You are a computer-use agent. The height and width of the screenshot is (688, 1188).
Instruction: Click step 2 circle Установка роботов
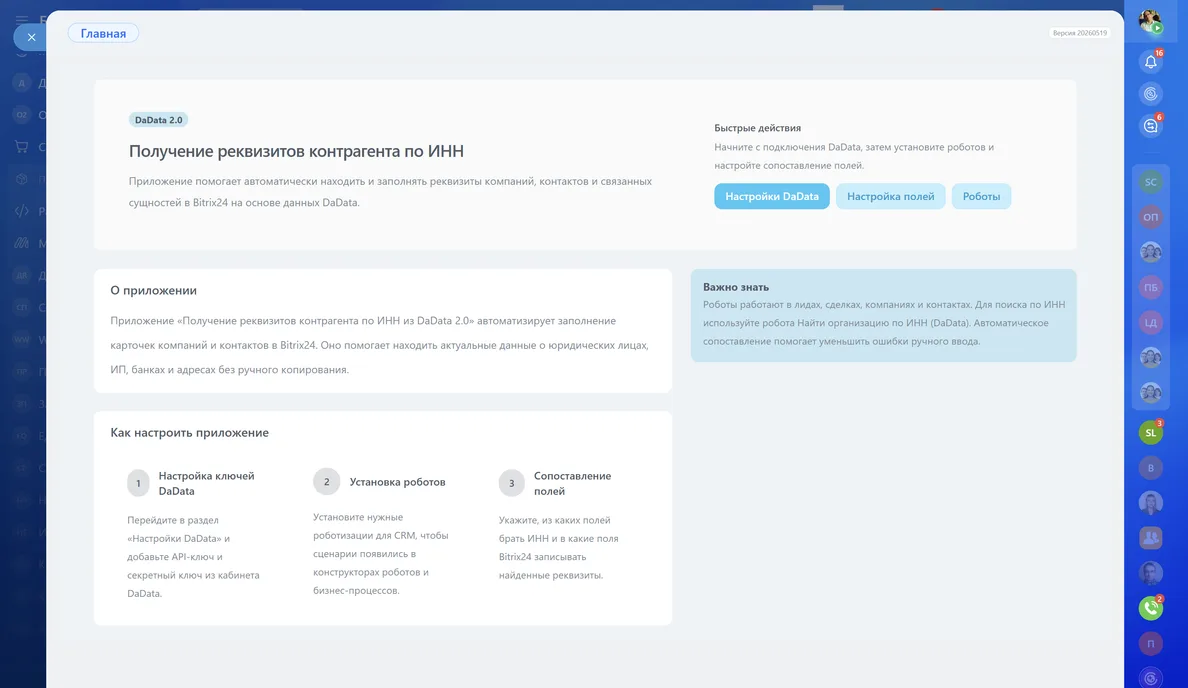pyautogui.click(x=327, y=482)
